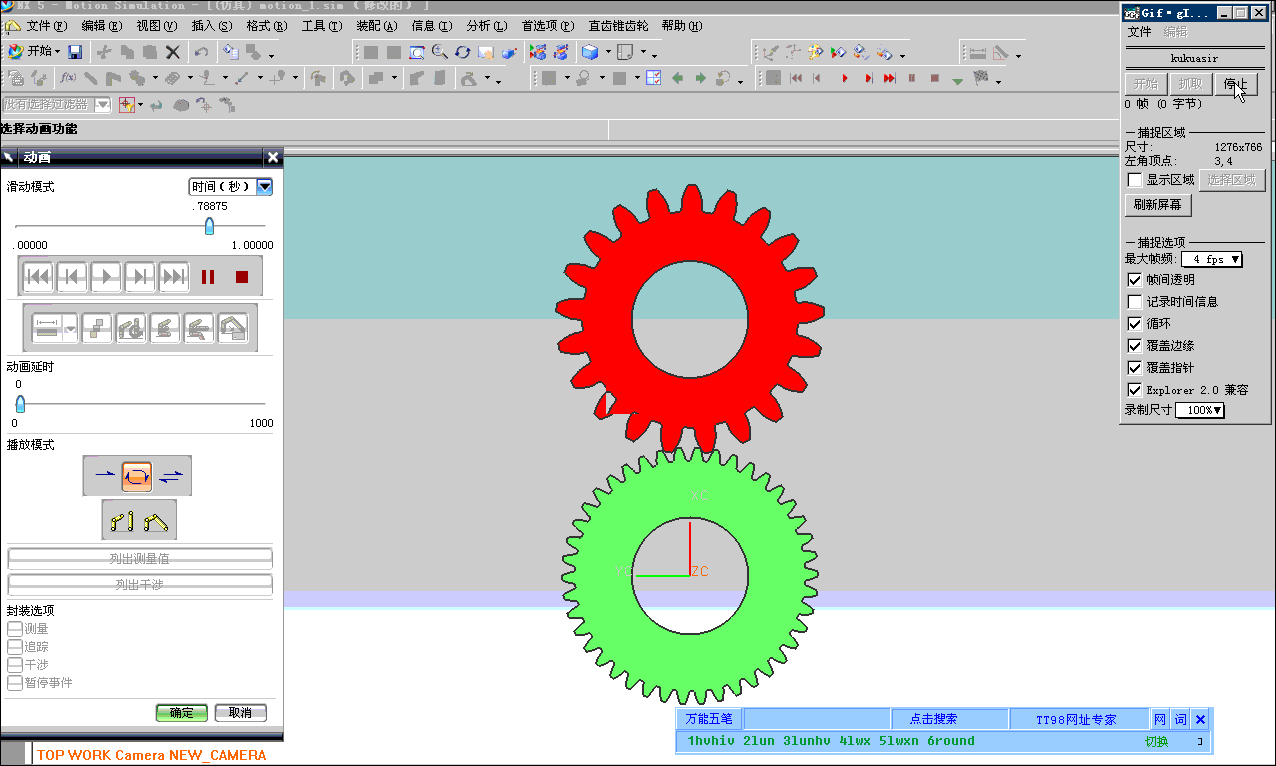1276x766 pixels.
Task: Open 文件 menu in Gif window
Action: click(x=1140, y=32)
